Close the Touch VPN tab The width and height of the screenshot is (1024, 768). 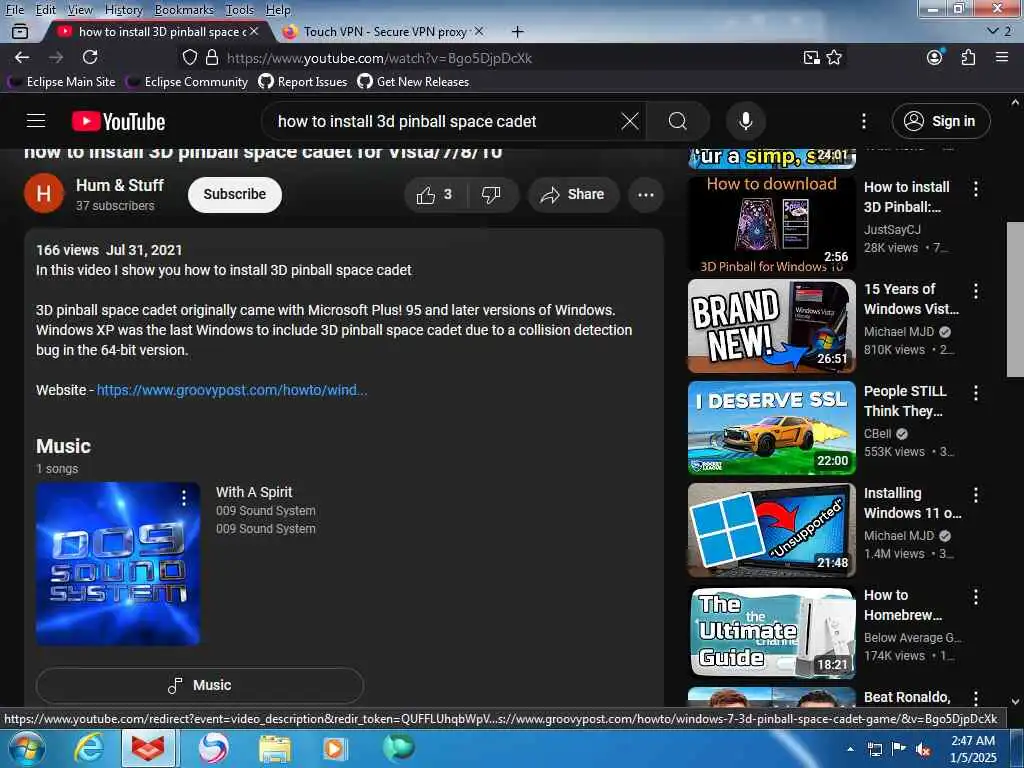tap(479, 31)
